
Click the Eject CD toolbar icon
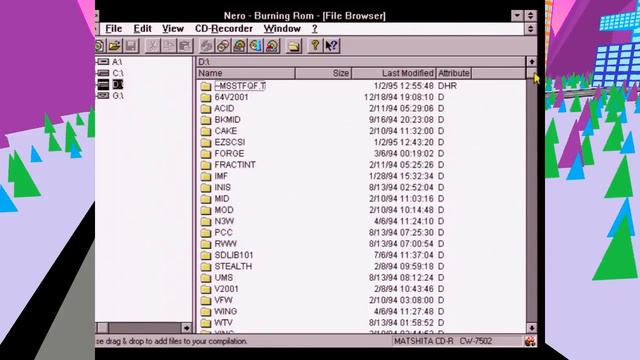(x=272, y=46)
